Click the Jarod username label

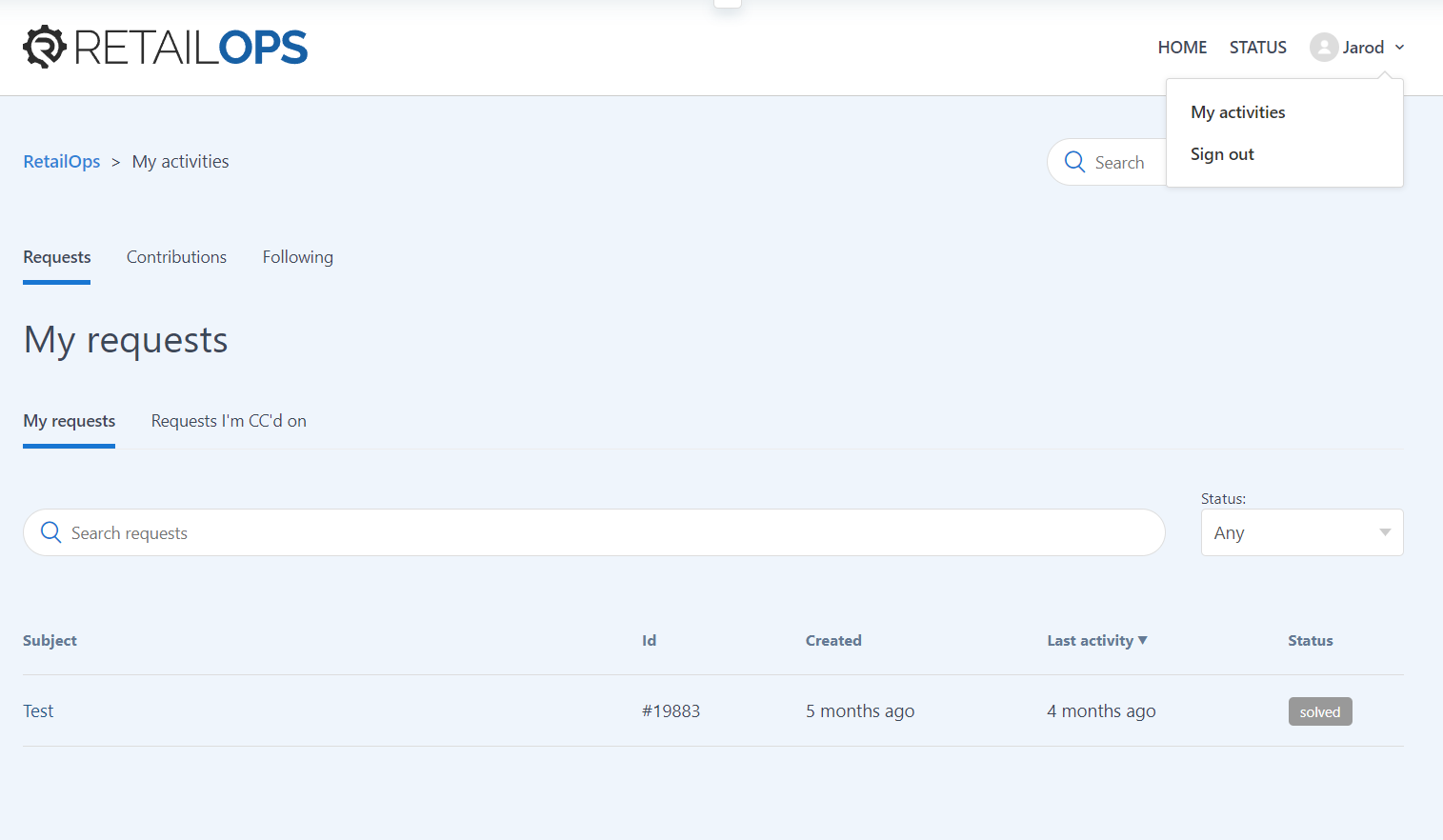coord(1363,48)
